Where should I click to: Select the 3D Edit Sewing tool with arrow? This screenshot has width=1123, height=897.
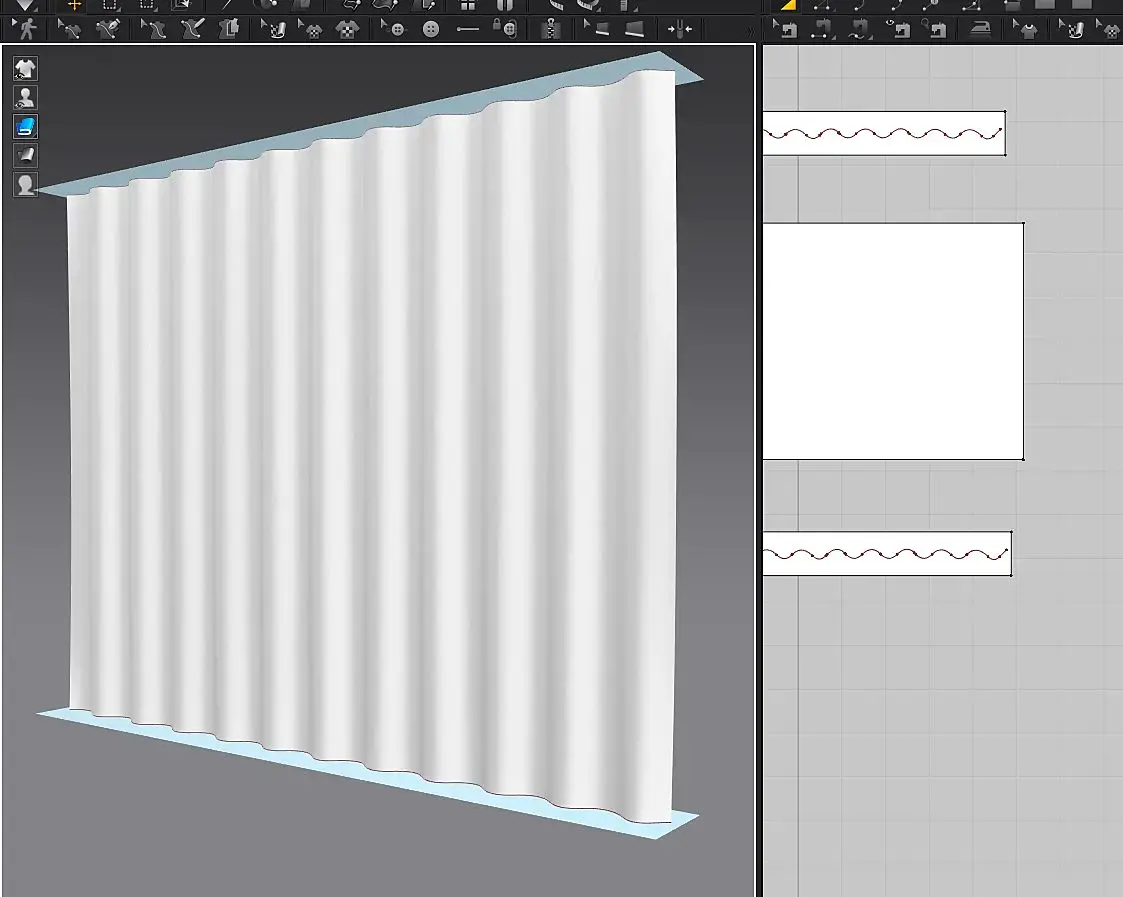coord(69,29)
